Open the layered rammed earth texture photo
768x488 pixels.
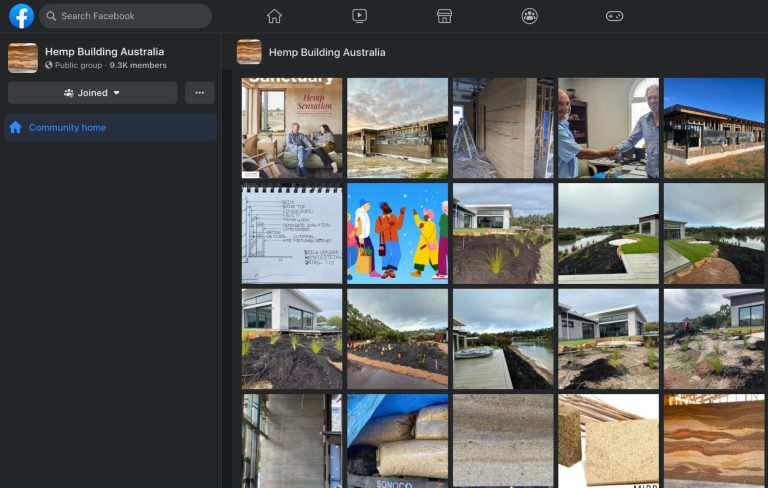714,440
